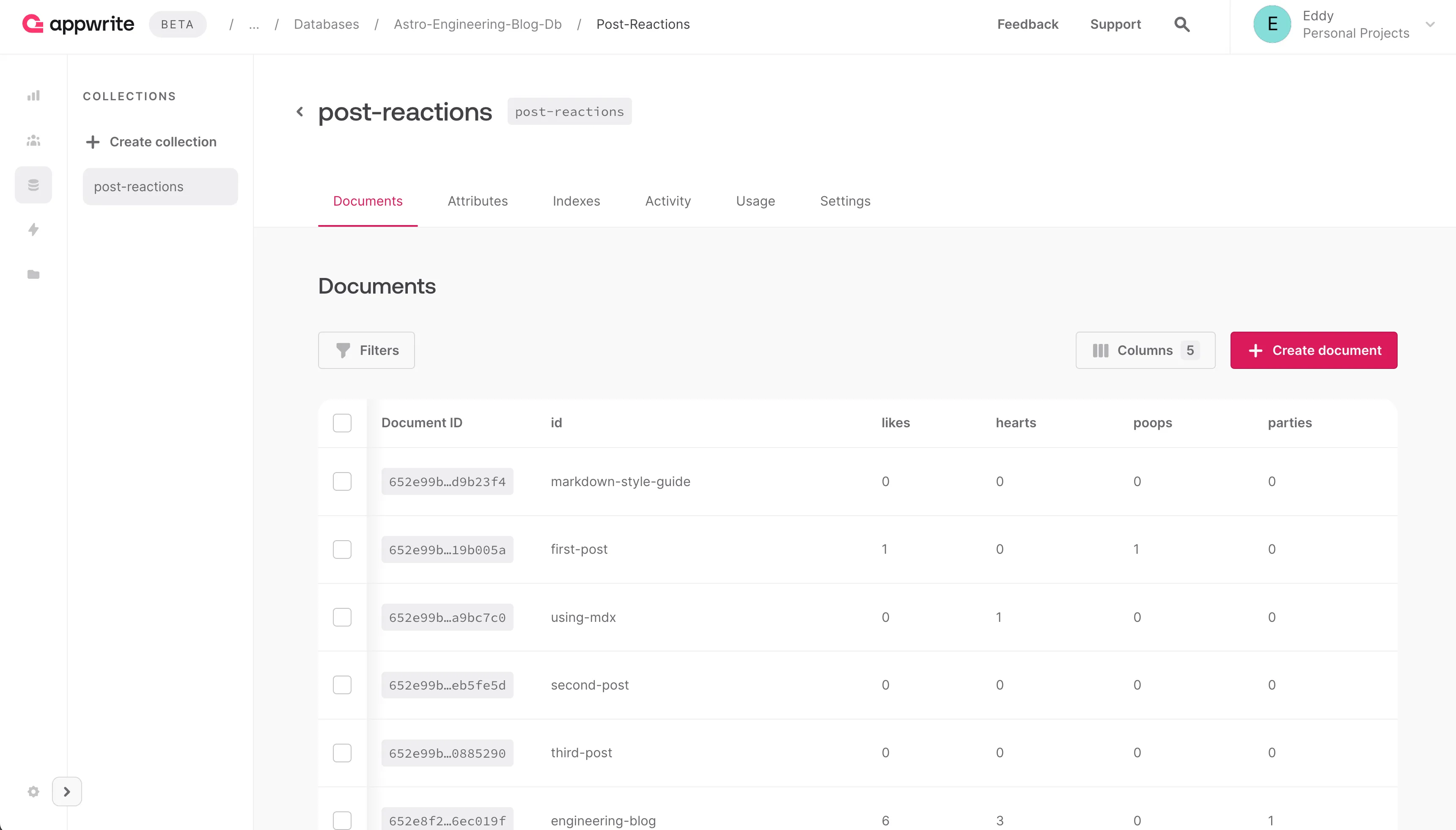
Task: Open the Filters panel
Action: pyautogui.click(x=366, y=350)
